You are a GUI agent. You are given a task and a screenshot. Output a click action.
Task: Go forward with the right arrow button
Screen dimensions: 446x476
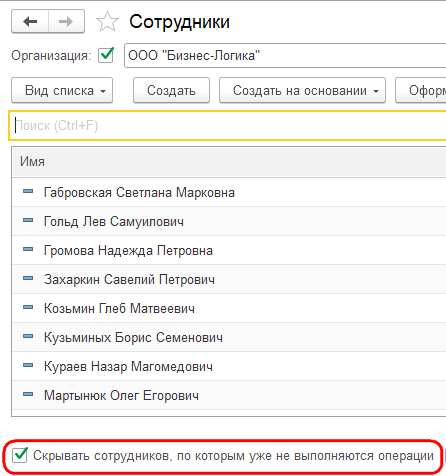[66, 22]
